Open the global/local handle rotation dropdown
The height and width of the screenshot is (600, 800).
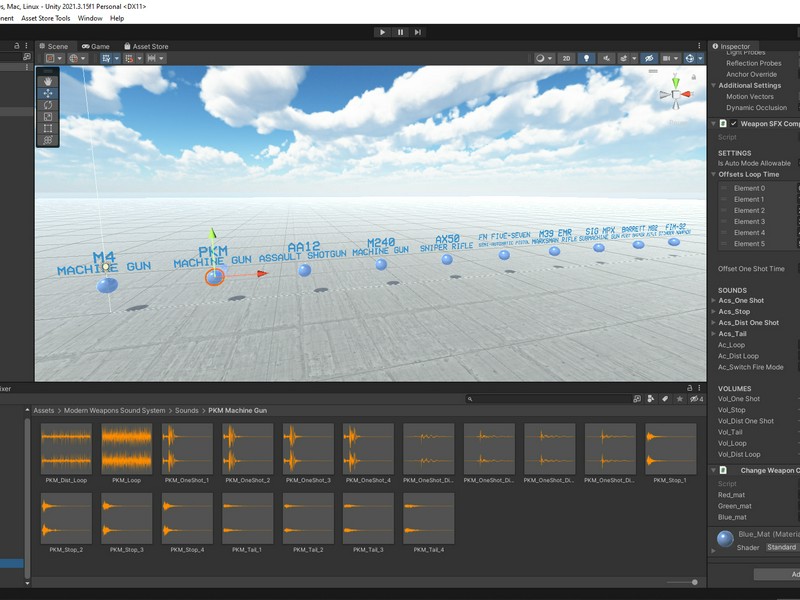(77, 58)
